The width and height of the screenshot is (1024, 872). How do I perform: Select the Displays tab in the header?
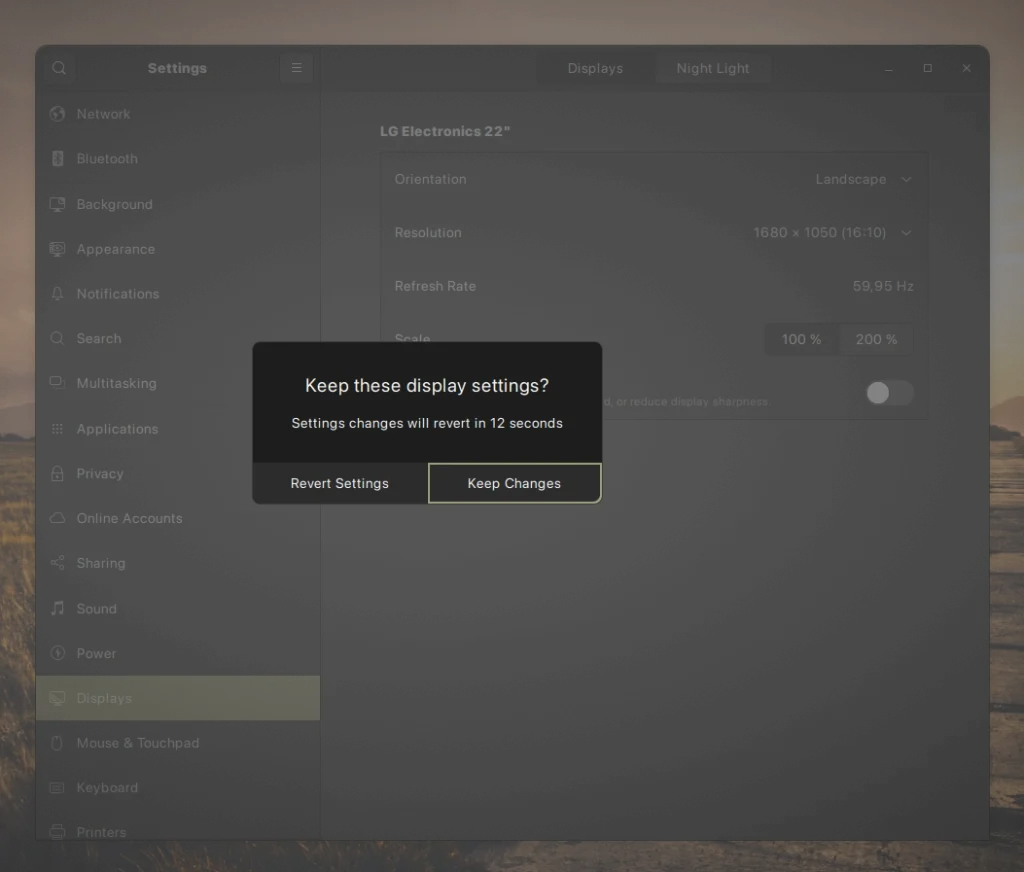pyautogui.click(x=594, y=68)
